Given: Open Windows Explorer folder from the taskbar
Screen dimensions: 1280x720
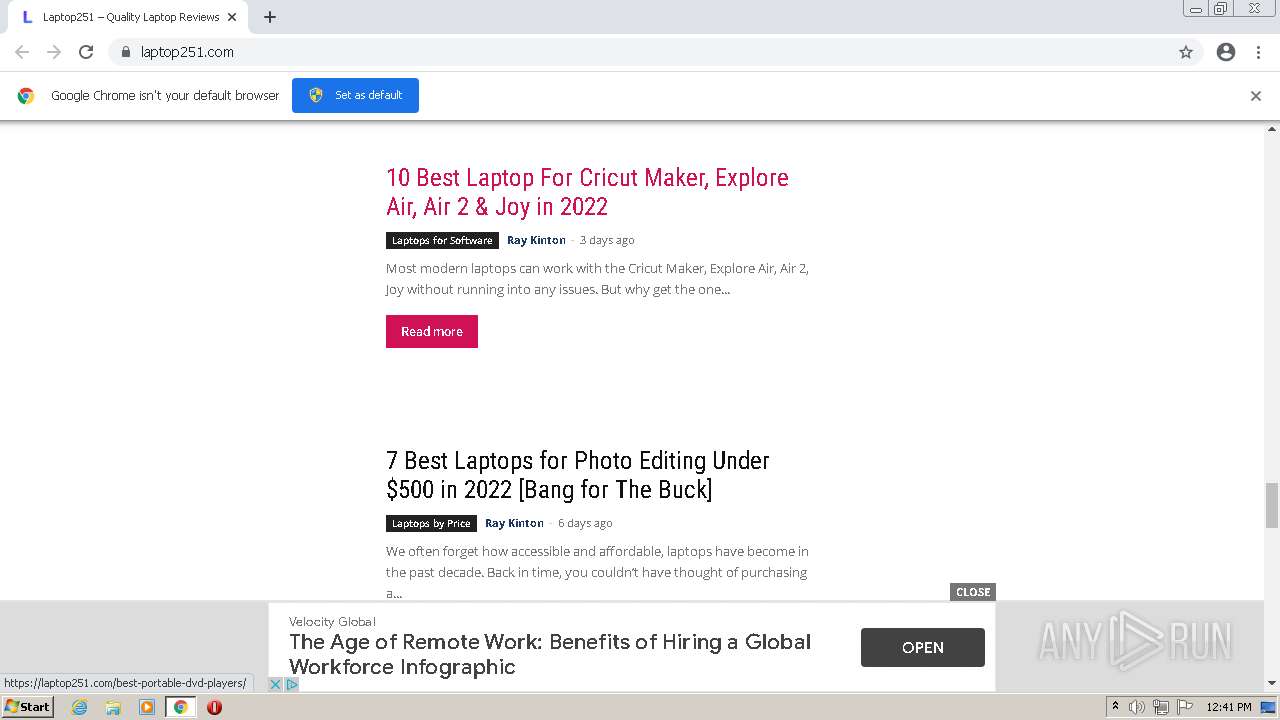Looking at the screenshot, I should pos(113,707).
